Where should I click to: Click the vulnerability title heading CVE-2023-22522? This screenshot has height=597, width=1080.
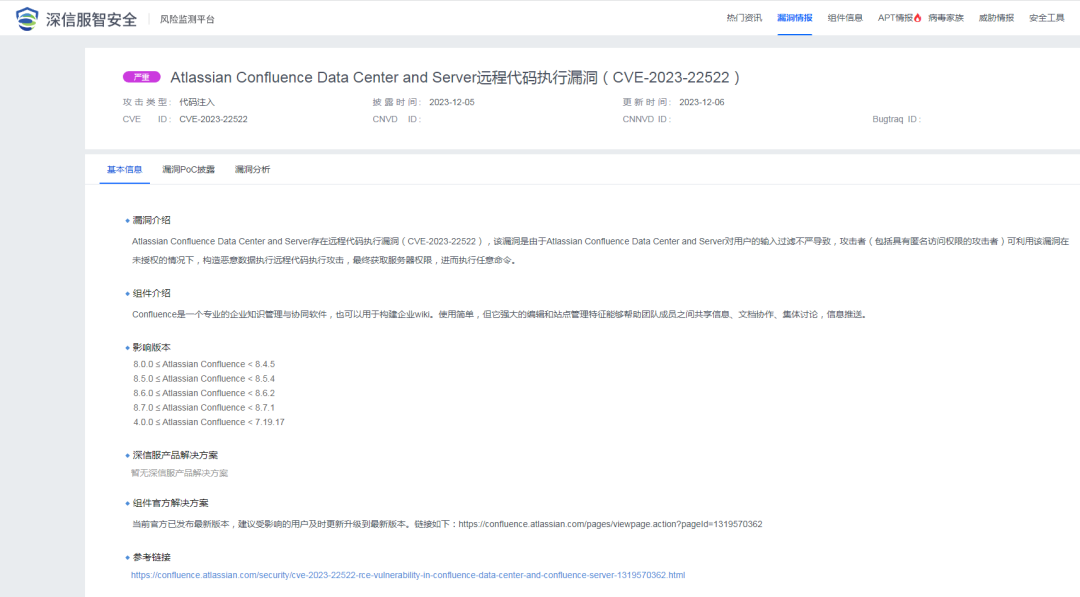[455, 77]
